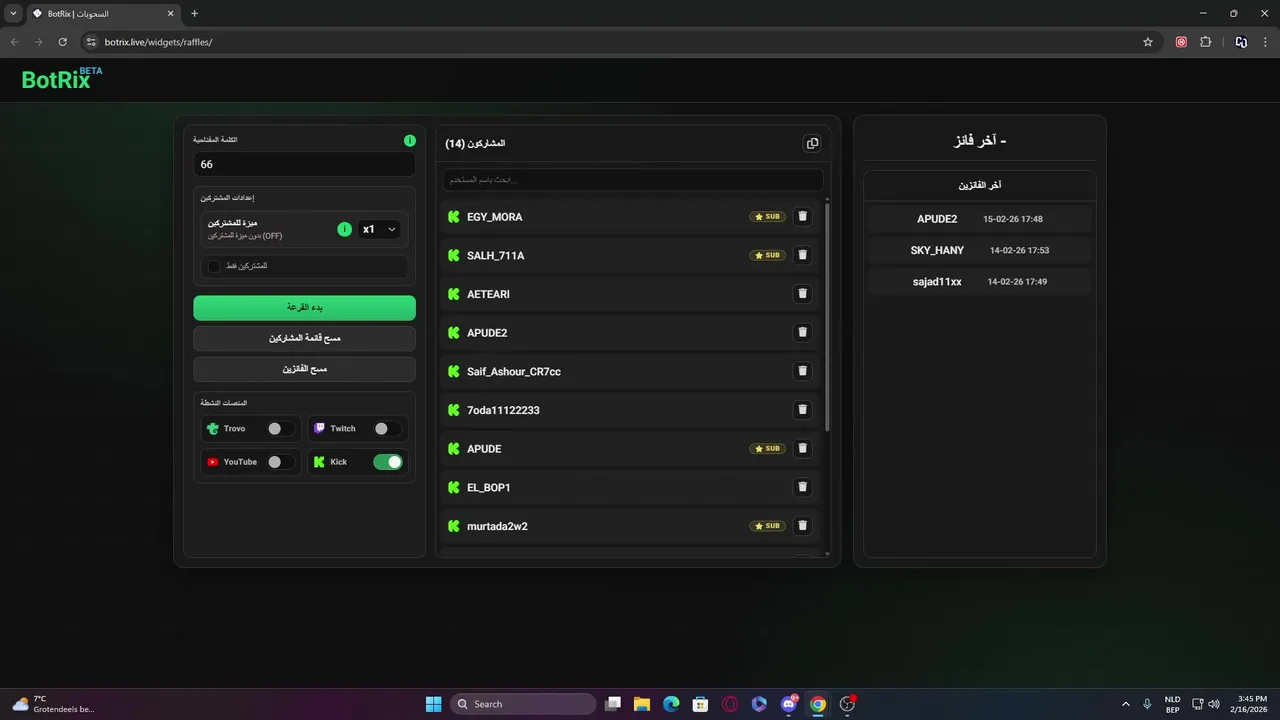Open Discord from the taskbar
The height and width of the screenshot is (720, 1280).
[x=789, y=704]
